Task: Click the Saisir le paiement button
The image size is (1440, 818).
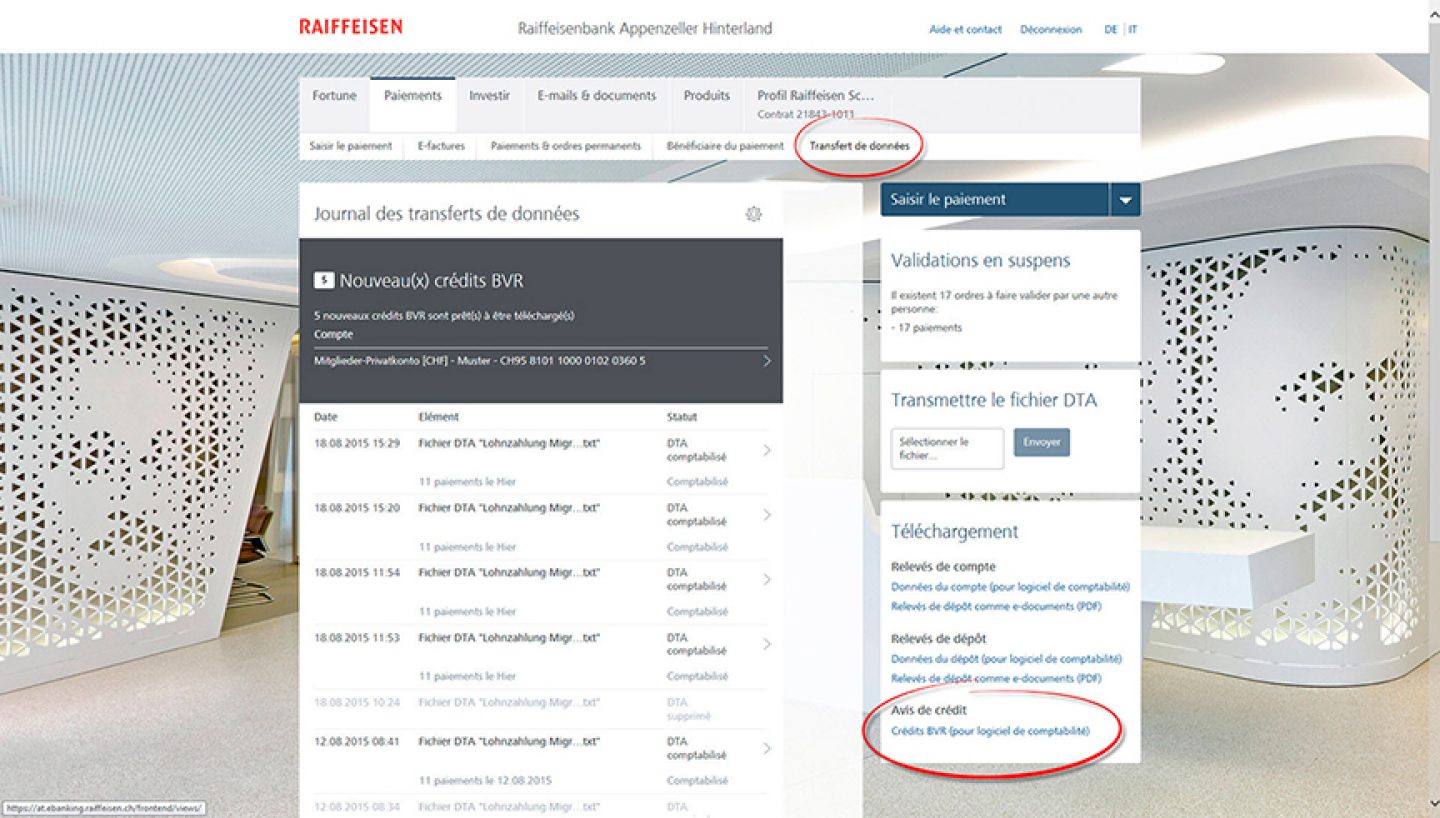Action: [x=994, y=200]
